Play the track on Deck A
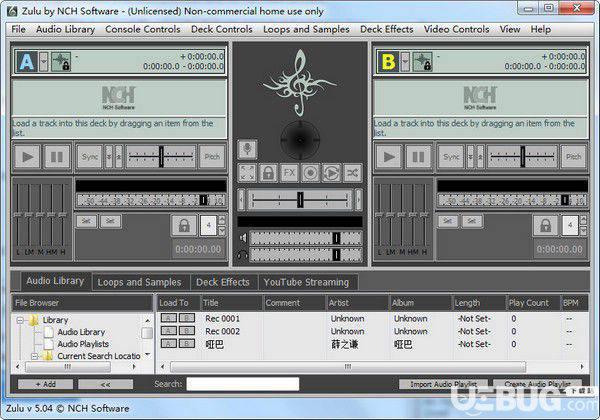The height and width of the screenshot is (420, 600). tap(27, 156)
